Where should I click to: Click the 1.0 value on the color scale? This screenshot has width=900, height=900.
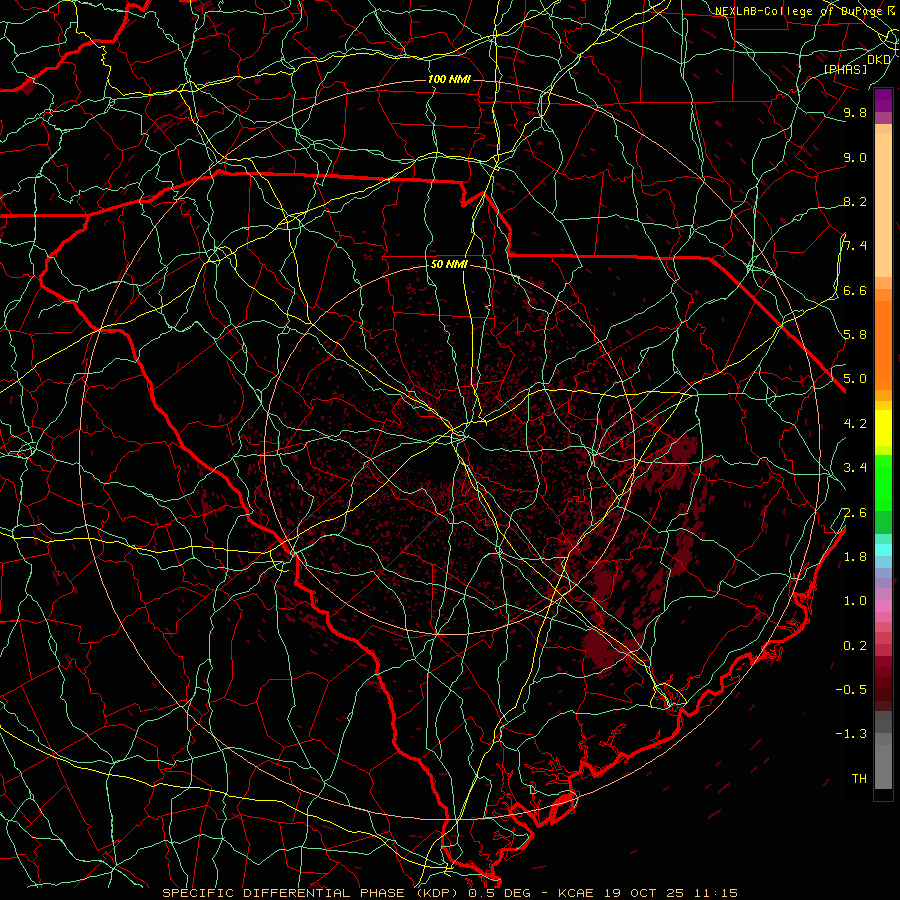tap(855, 601)
